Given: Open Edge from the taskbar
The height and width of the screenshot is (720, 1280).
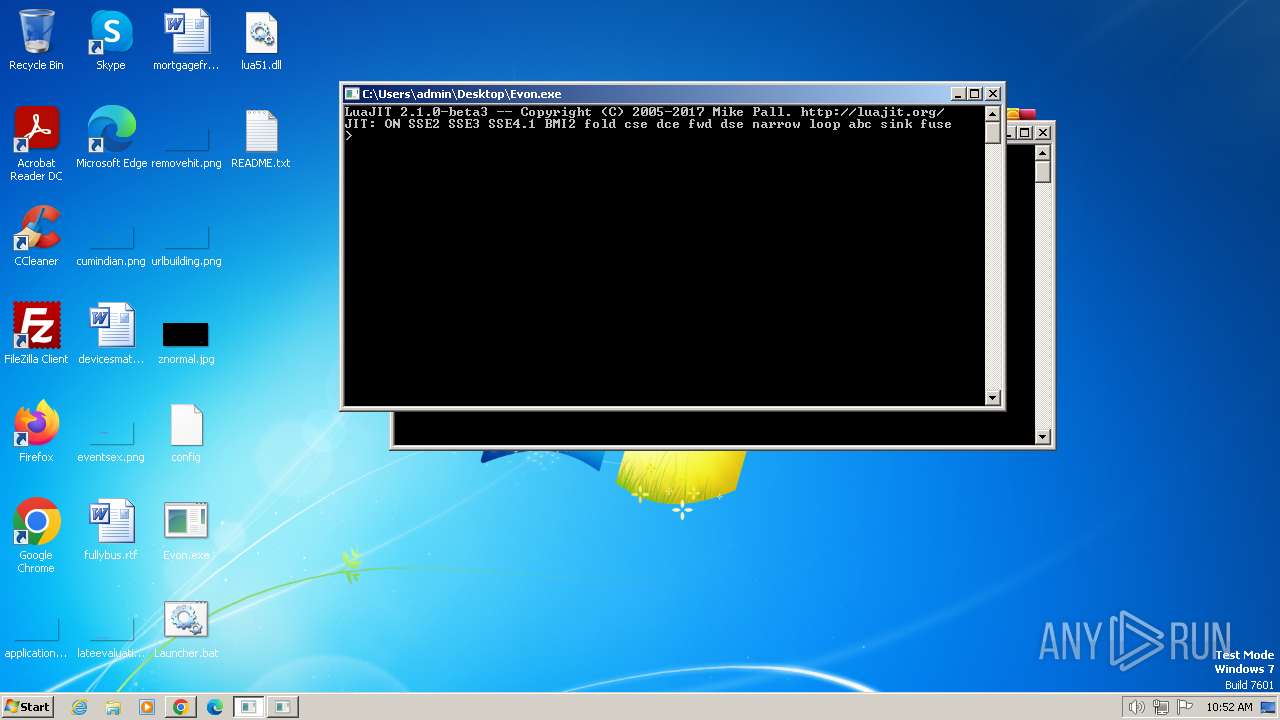Looking at the screenshot, I should pyautogui.click(x=214, y=707).
